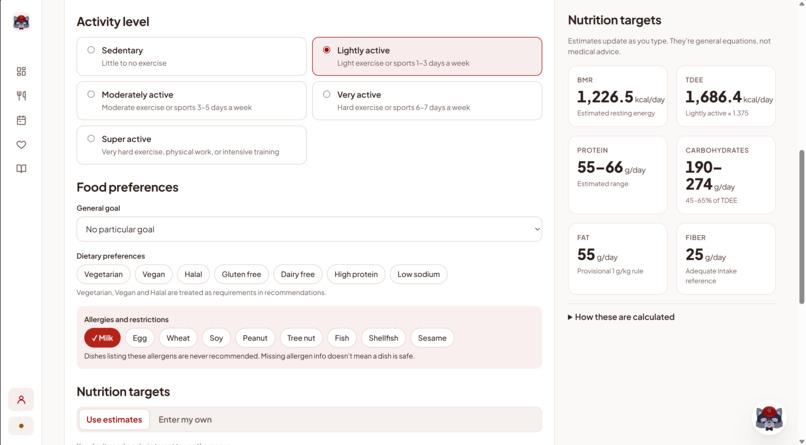The image size is (806, 445).
Task: Toggle the Fish allergy chip
Action: (342, 338)
